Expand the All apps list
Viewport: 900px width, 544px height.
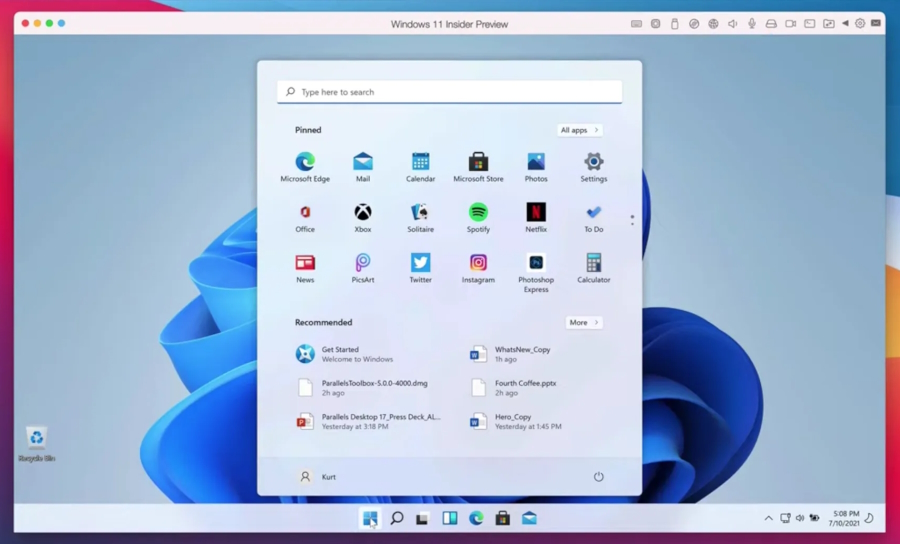pyautogui.click(x=580, y=130)
